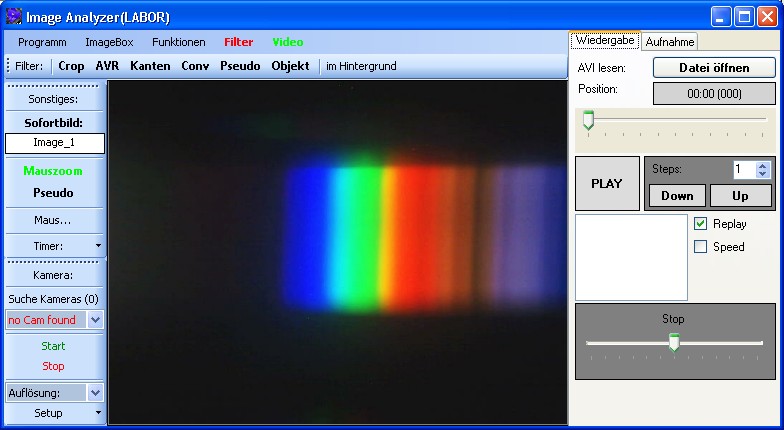The width and height of the screenshot is (784, 430).
Task: Expand the Auflösung dropdown
Action: [x=96, y=393]
